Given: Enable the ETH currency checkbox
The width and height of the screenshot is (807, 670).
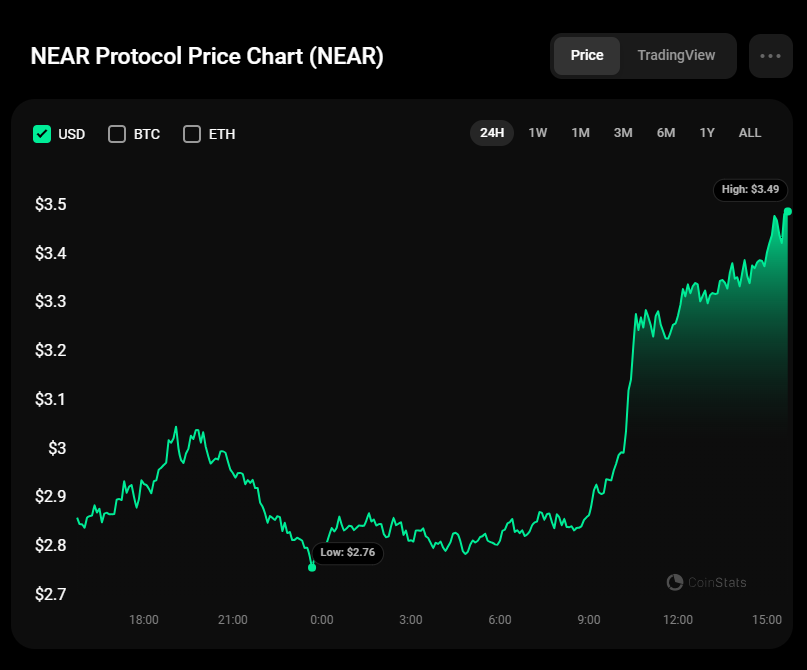Looking at the screenshot, I should pyautogui.click(x=192, y=134).
